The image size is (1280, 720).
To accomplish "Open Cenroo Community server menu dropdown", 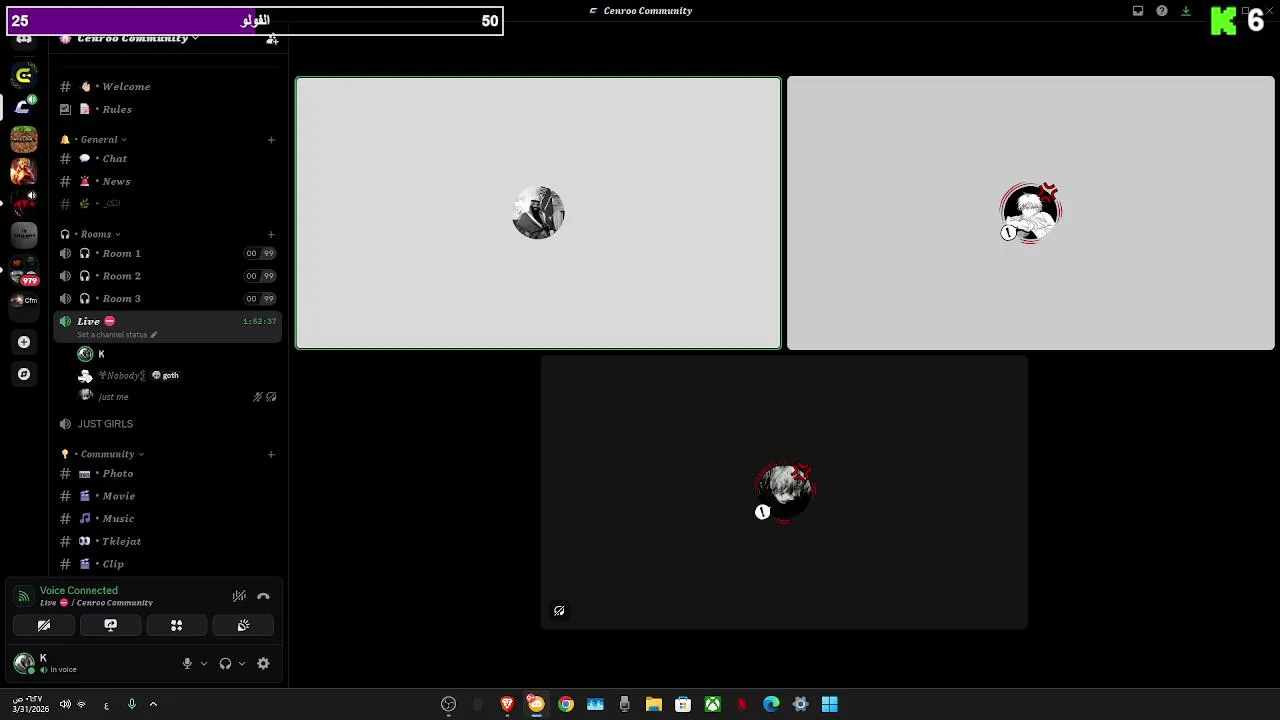I will 132,39.
